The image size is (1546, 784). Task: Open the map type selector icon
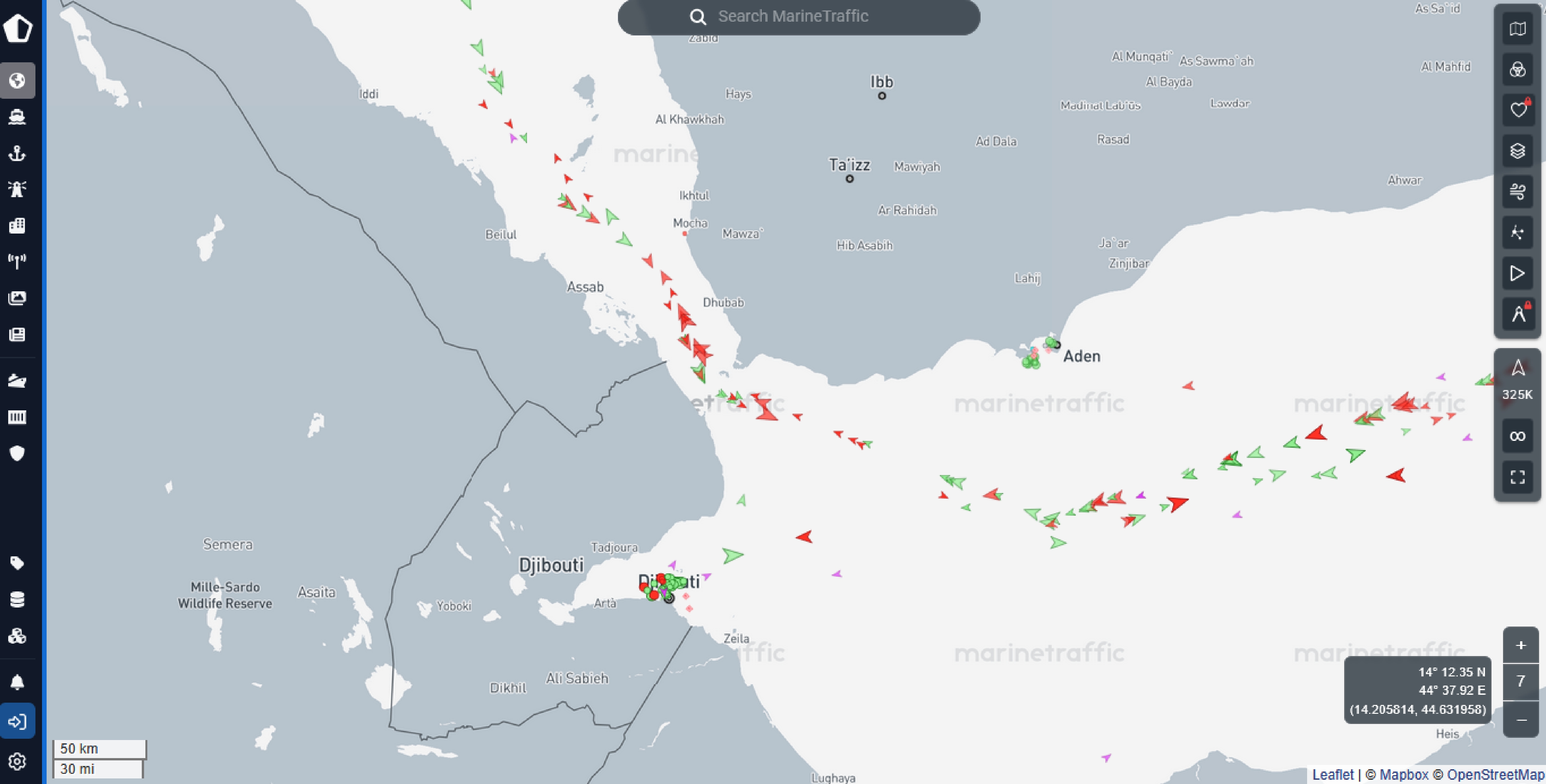click(x=1517, y=29)
